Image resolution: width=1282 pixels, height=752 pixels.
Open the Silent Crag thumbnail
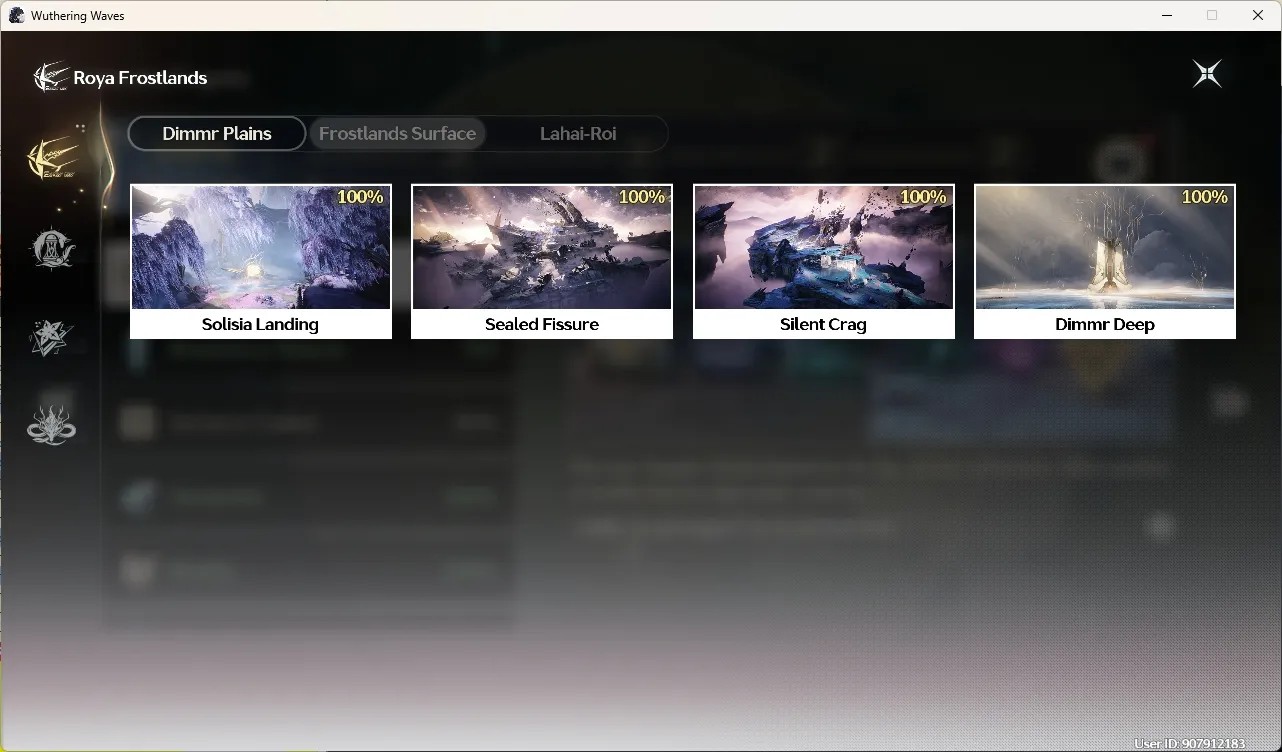coord(824,248)
